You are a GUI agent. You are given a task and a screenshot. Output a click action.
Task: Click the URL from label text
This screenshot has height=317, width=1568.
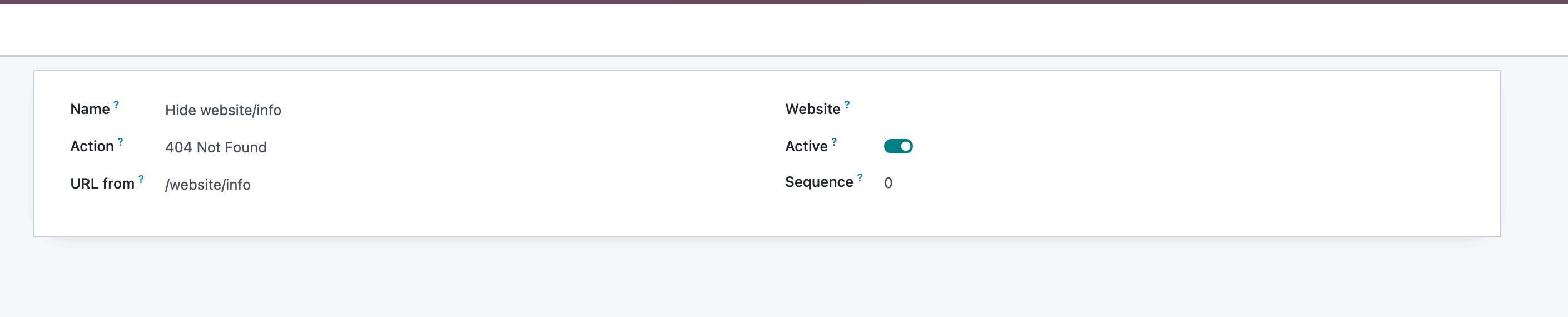tap(102, 184)
